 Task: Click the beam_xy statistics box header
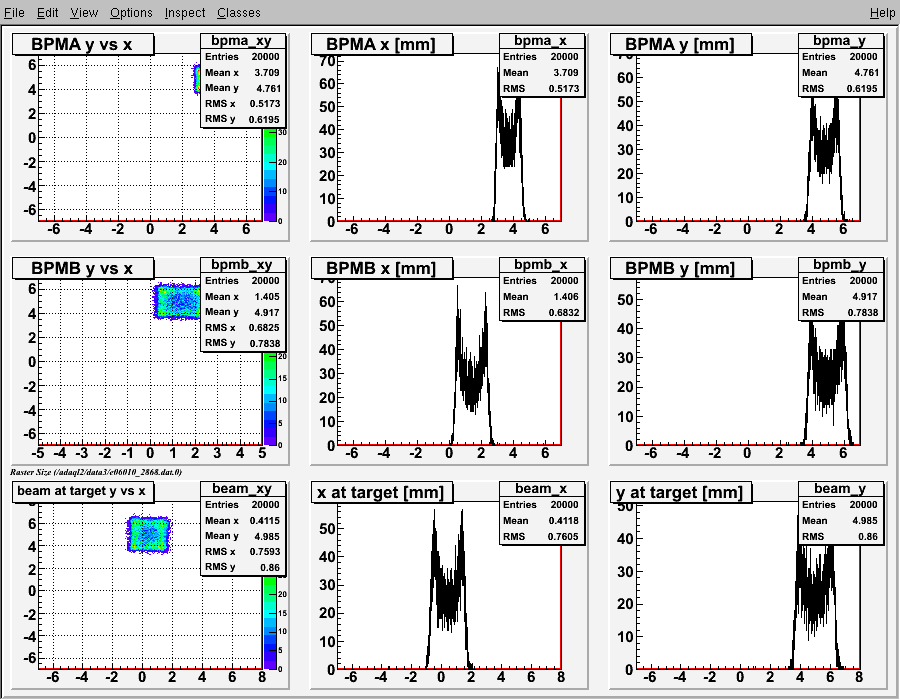[x=242, y=488]
